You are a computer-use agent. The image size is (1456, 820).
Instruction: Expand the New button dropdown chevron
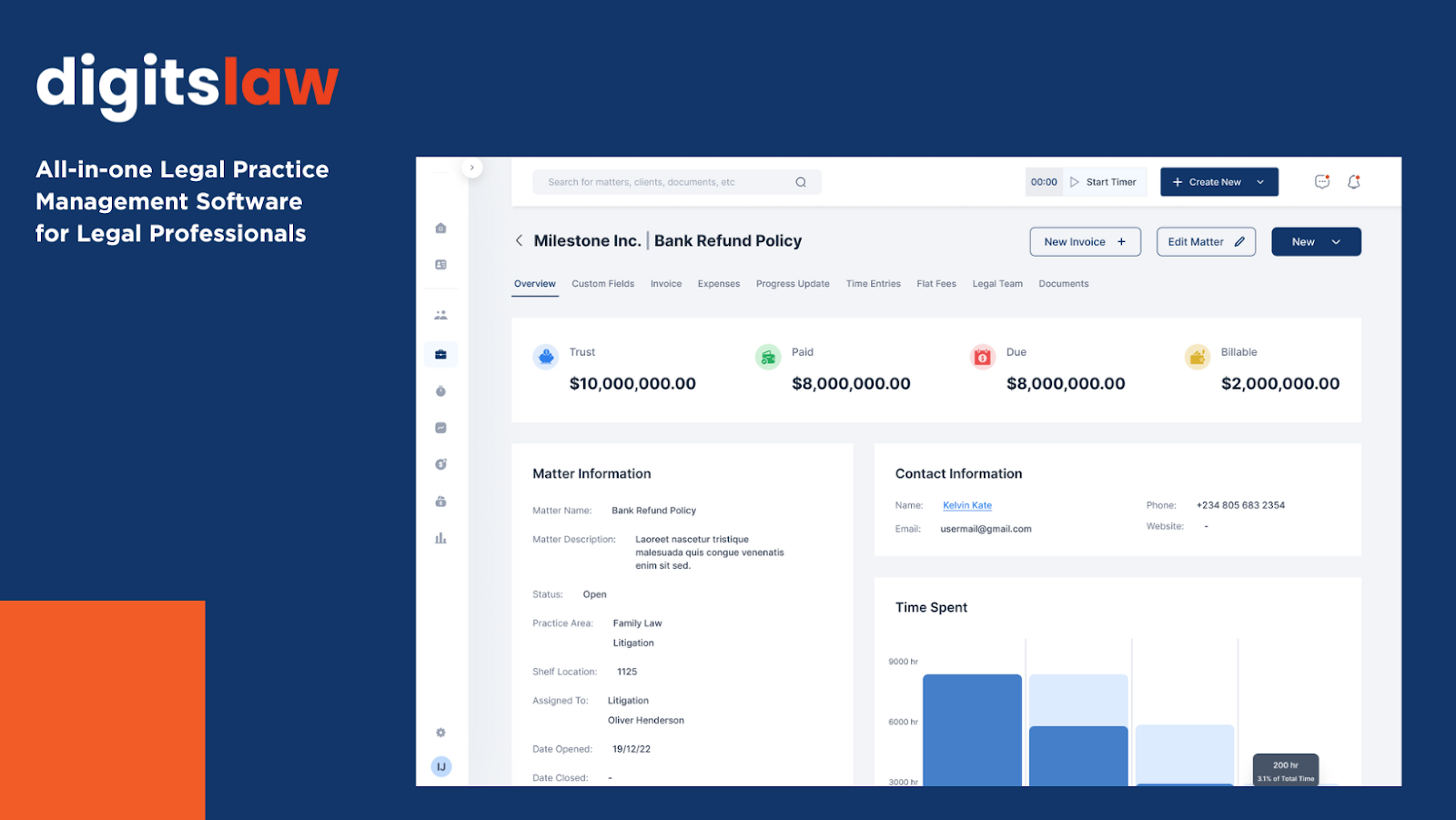click(1336, 242)
